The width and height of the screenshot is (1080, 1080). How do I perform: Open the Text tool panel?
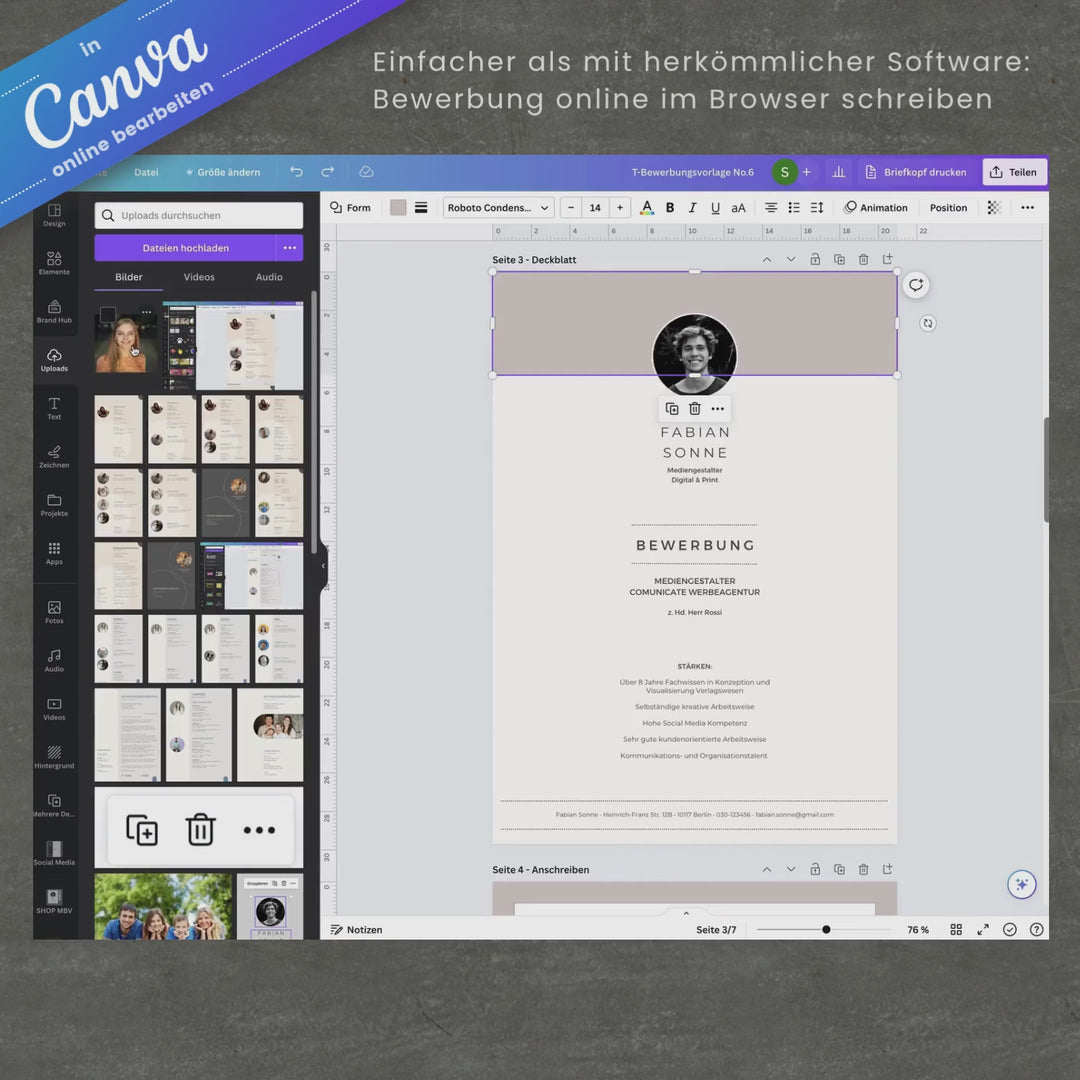(x=54, y=408)
